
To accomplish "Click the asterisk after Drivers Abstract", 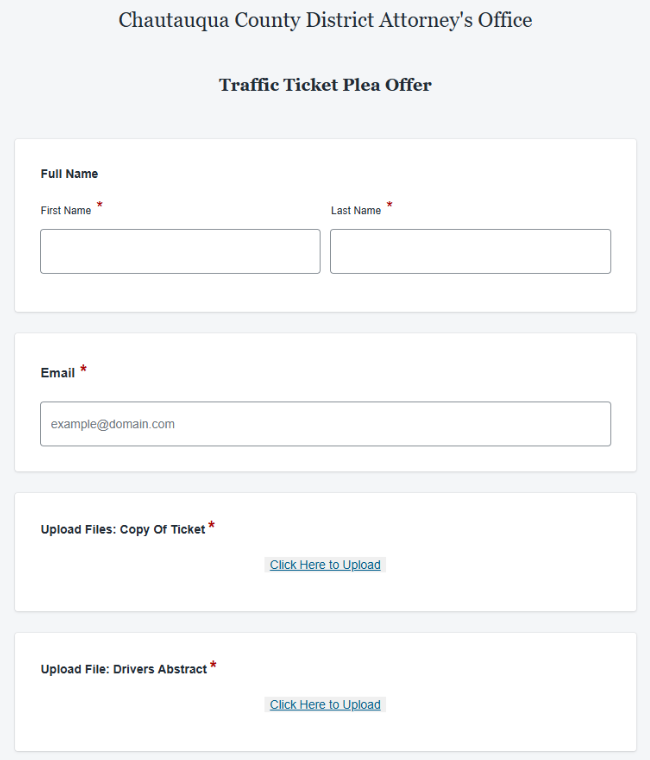I will click(x=213, y=665).
